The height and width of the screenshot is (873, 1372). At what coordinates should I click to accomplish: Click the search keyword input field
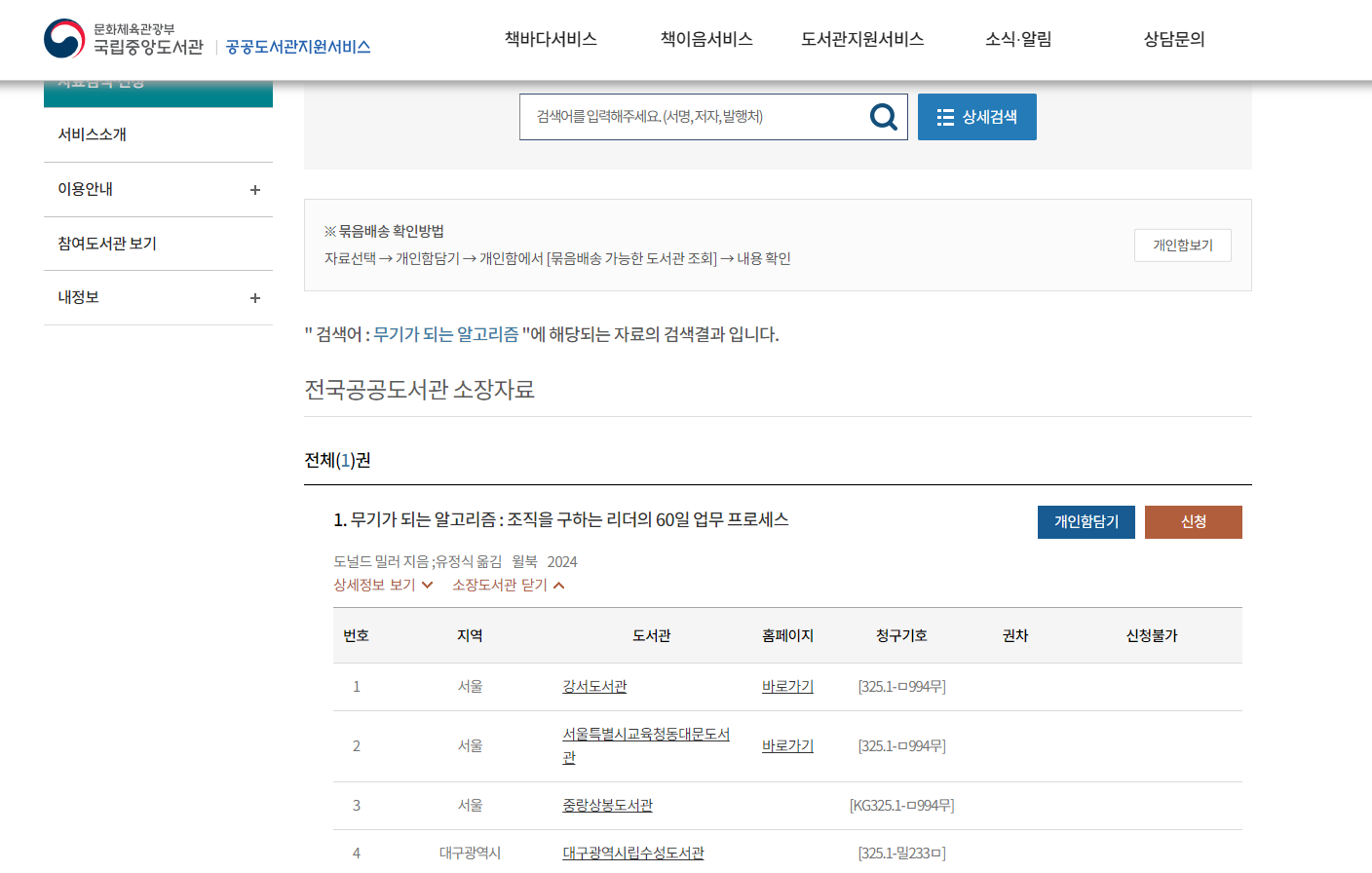(x=682, y=116)
